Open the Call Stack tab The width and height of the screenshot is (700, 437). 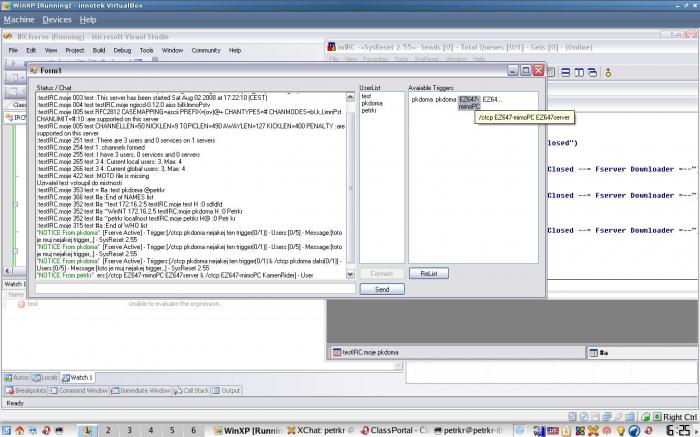(191, 391)
